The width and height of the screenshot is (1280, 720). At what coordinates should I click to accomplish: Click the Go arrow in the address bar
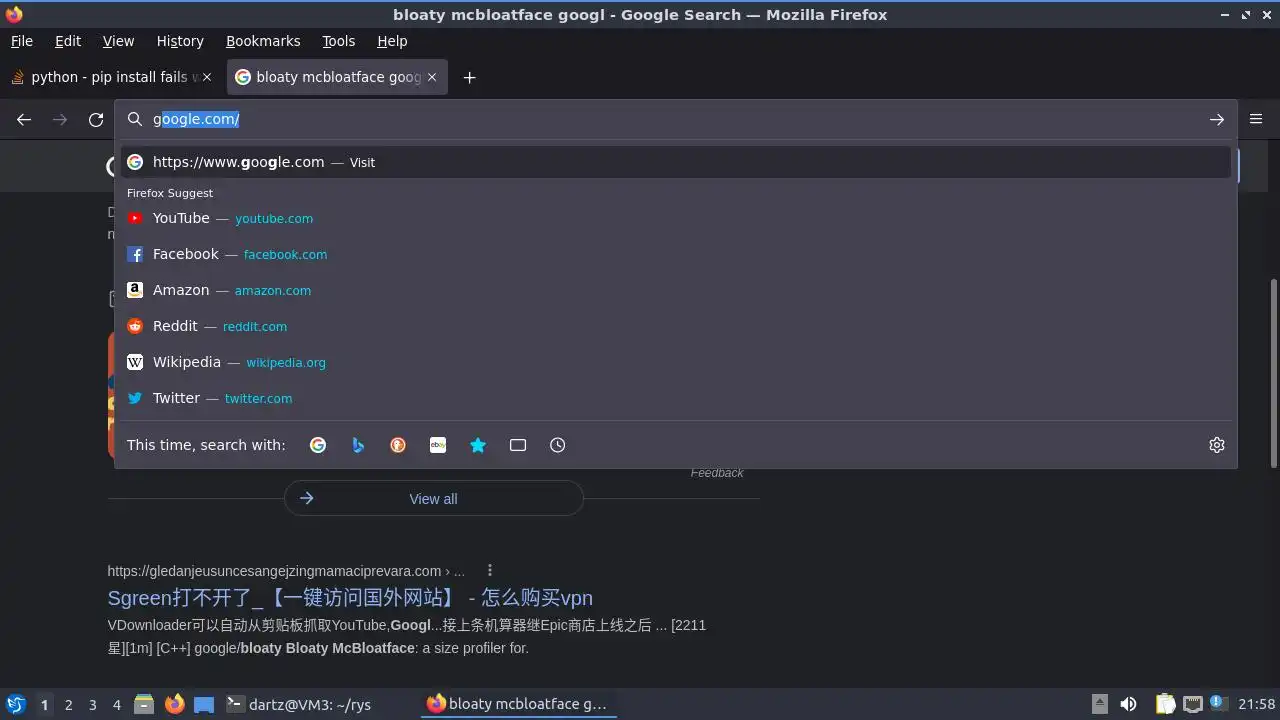(1216, 120)
